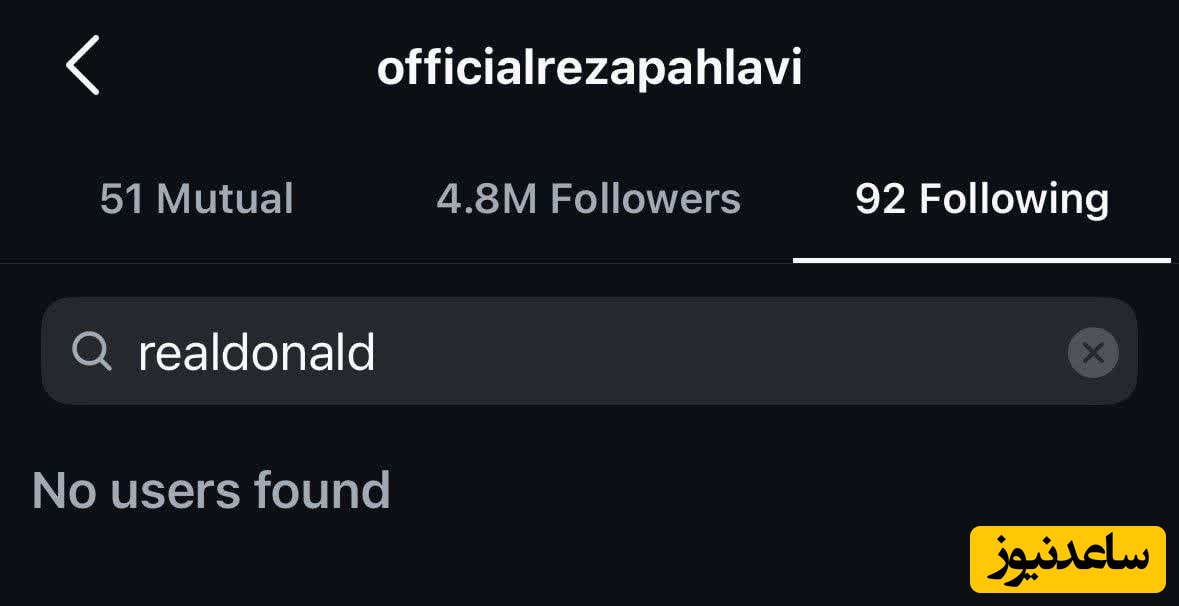Tap the "Followers" label in the tab row

(646, 199)
